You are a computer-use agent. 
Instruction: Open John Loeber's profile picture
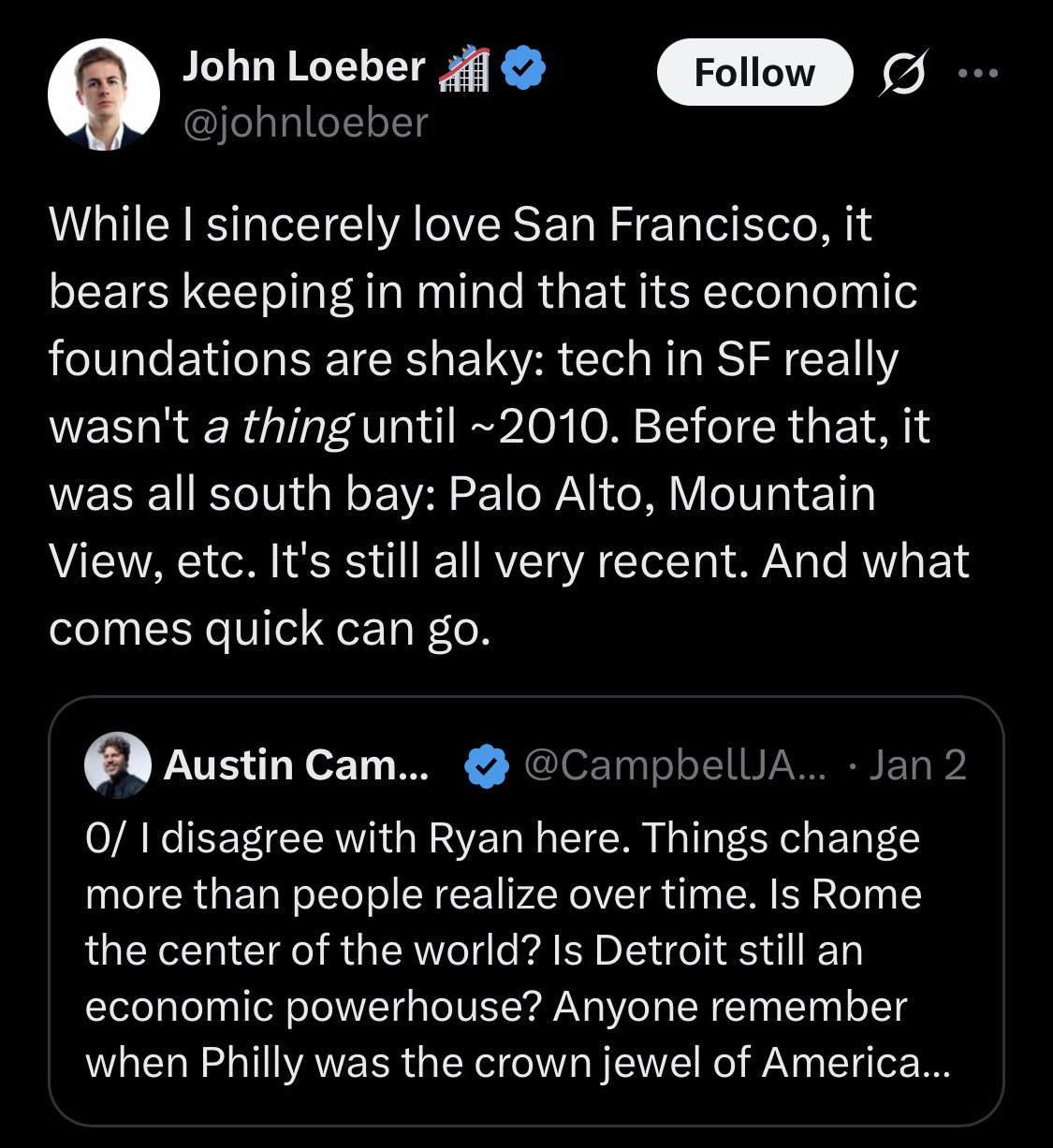click(103, 95)
